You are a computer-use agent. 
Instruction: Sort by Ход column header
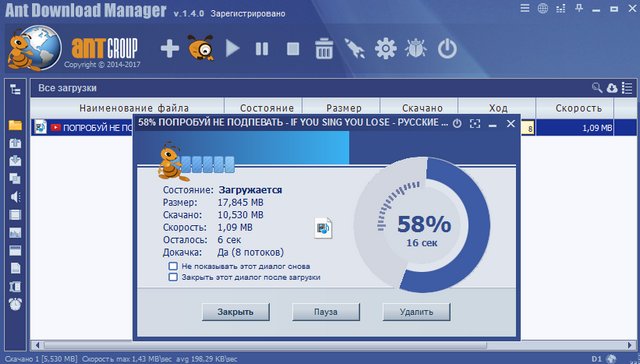[x=497, y=108]
